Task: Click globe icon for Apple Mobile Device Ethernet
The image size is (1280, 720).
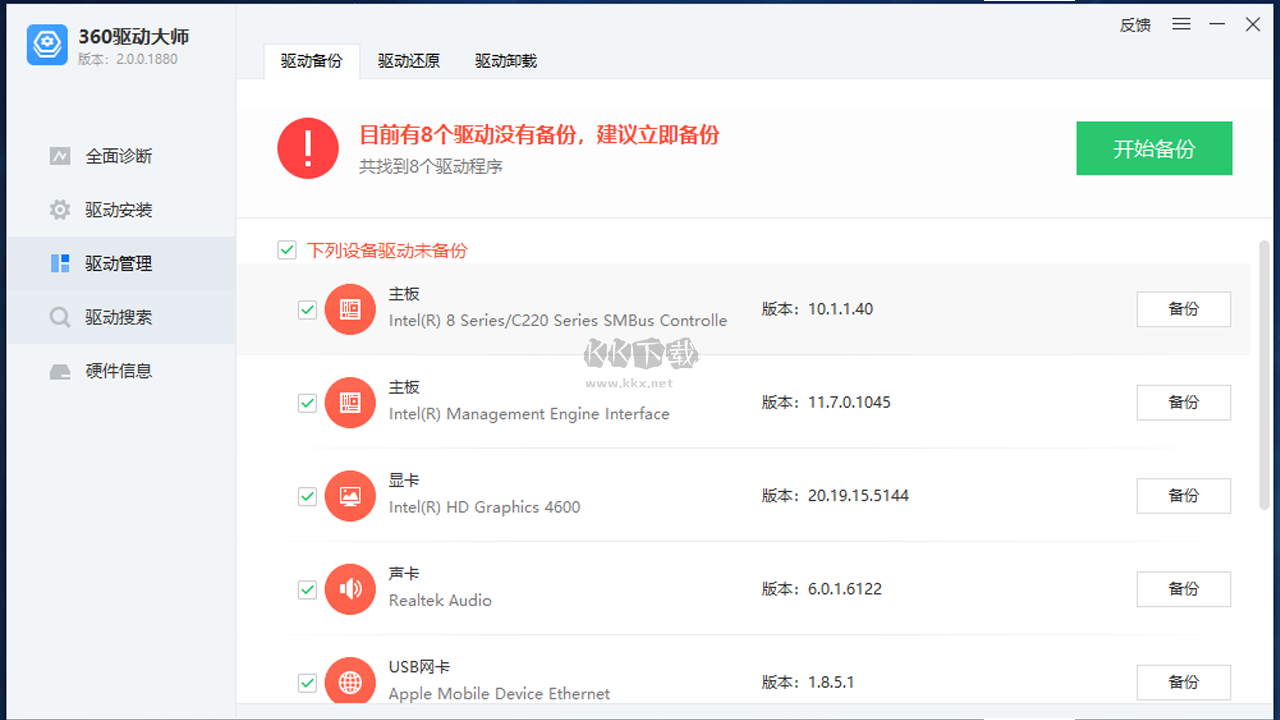Action: pos(350,682)
